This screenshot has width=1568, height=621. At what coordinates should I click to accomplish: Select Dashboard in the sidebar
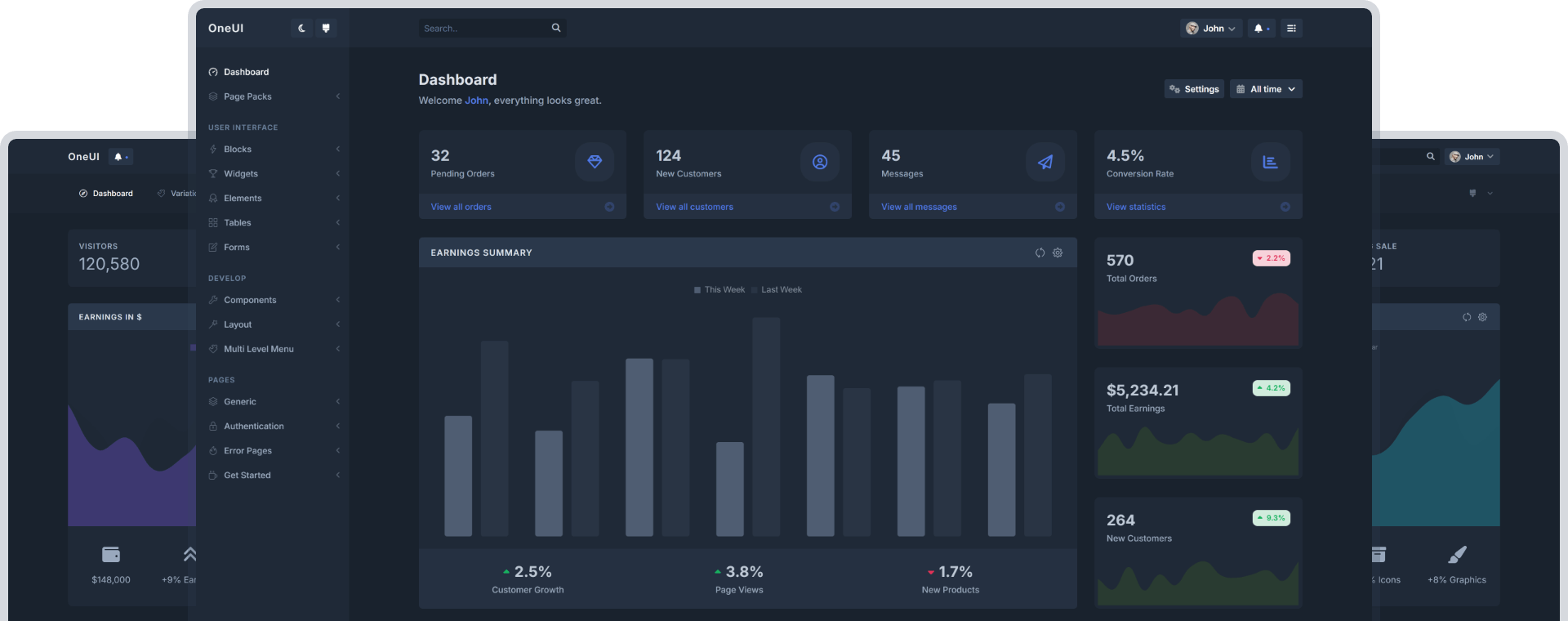(246, 72)
